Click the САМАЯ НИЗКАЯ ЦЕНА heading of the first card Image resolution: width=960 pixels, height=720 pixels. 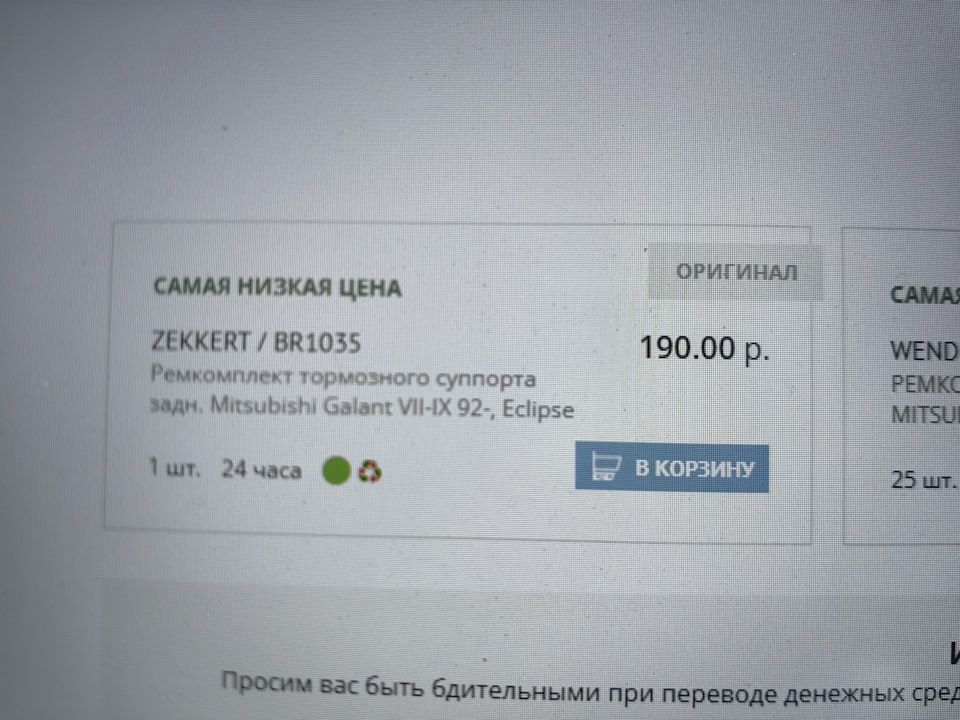[x=277, y=287]
